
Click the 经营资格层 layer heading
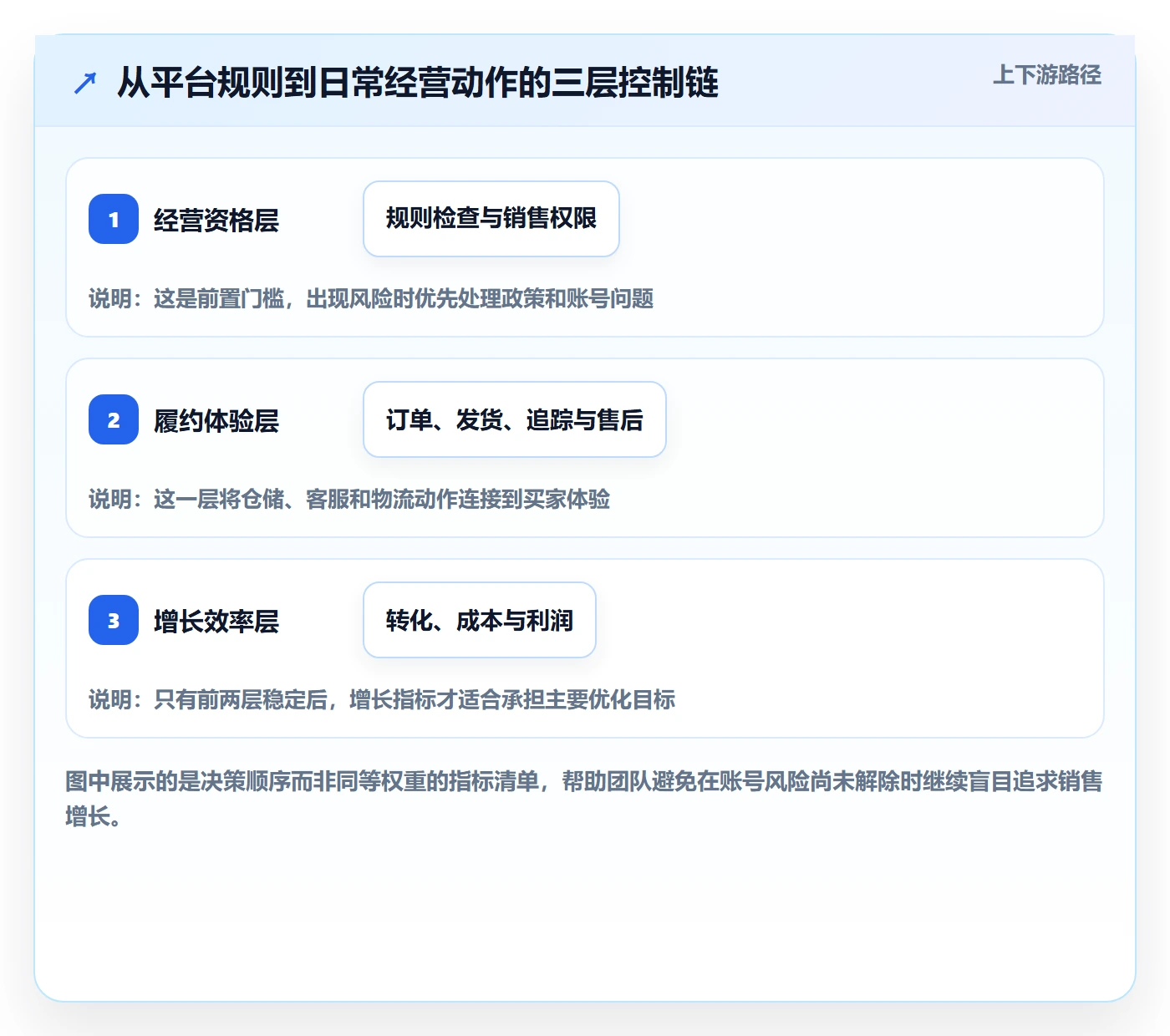216,220
